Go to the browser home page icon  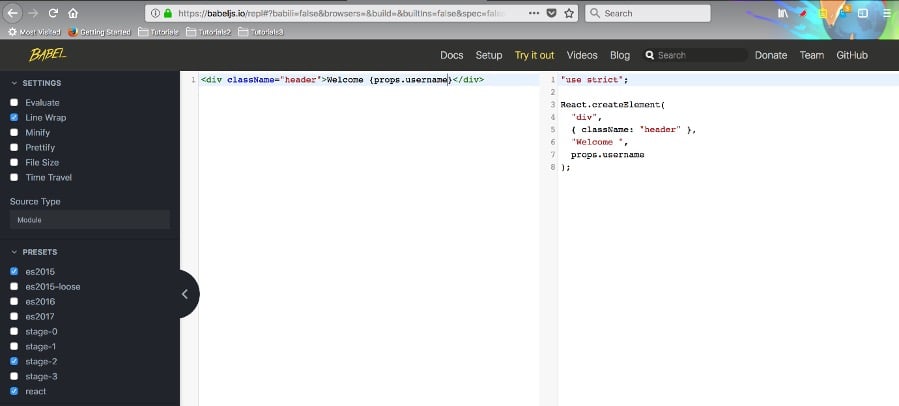pyautogui.click(x=74, y=13)
